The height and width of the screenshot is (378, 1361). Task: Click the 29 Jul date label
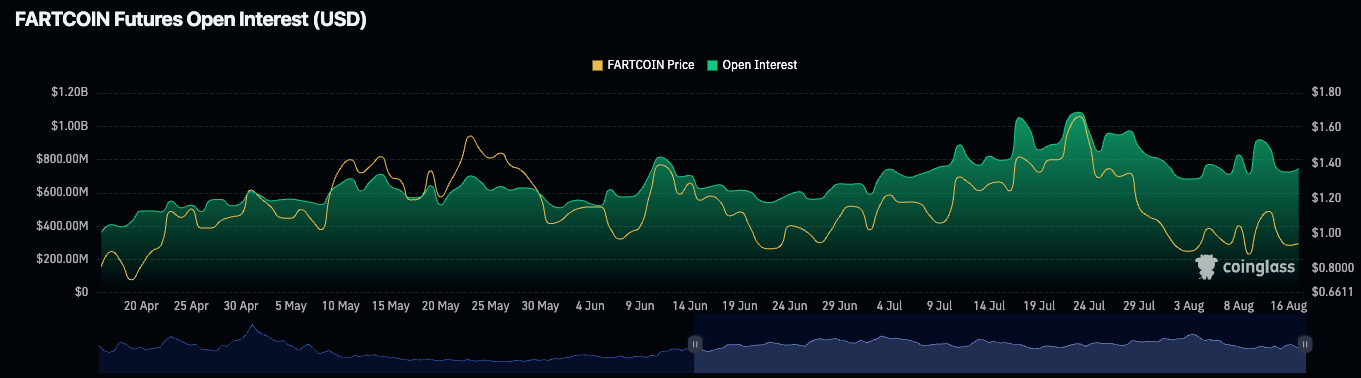1140,306
